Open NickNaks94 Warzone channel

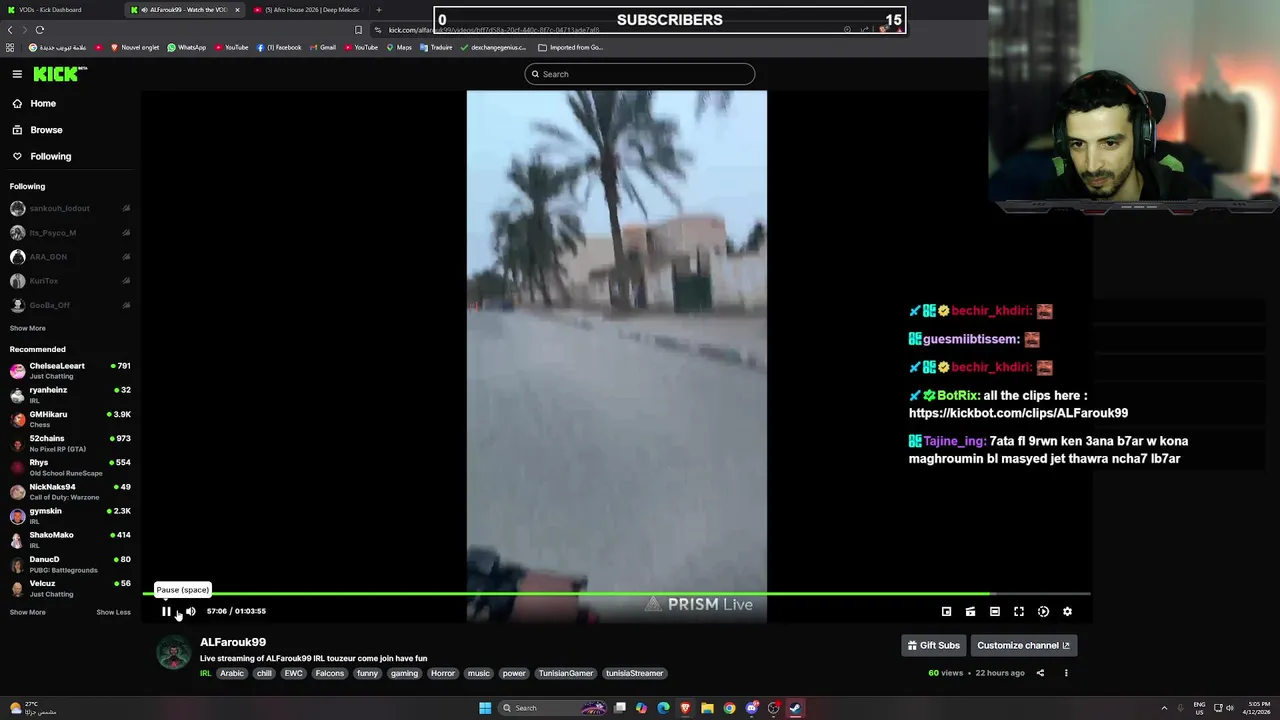(x=70, y=491)
